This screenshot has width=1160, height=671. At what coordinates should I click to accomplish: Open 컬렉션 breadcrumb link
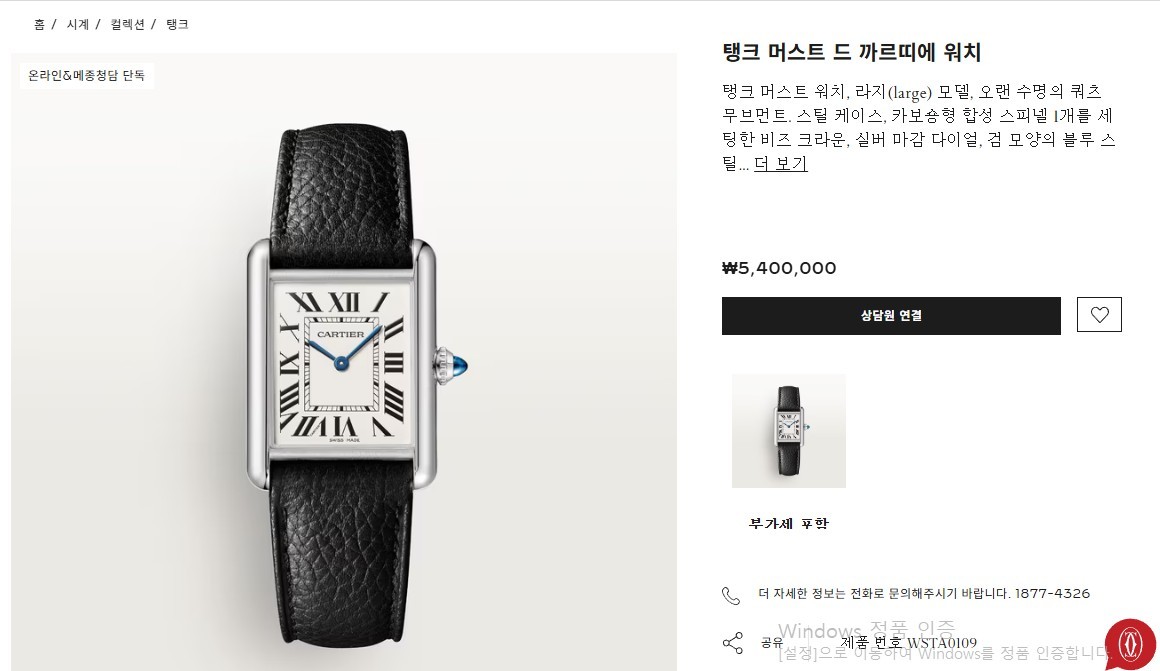[x=127, y=24]
